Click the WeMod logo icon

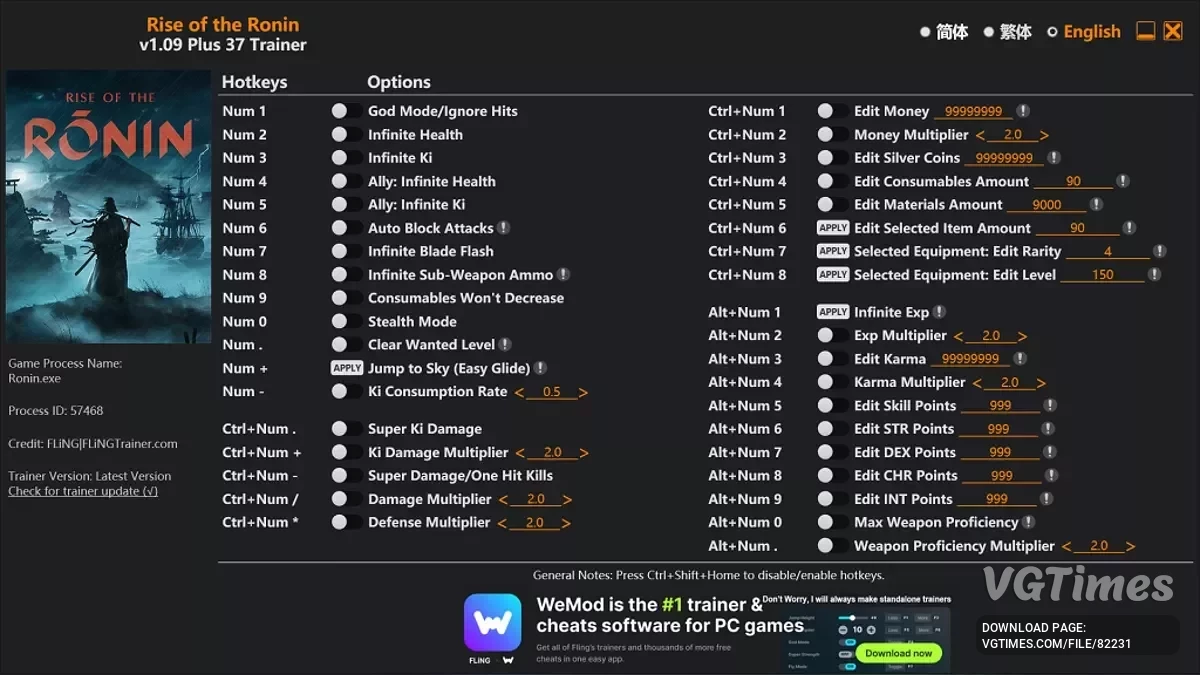coord(492,623)
